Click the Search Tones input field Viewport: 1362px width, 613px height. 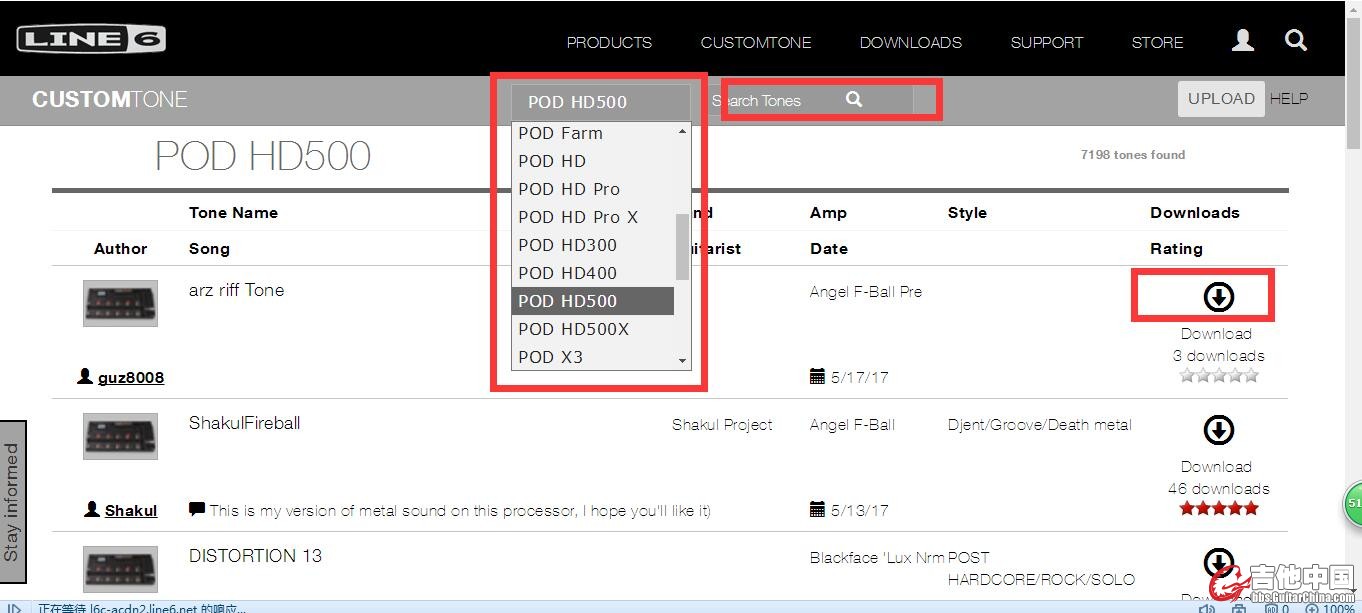pyautogui.click(x=770, y=100)
